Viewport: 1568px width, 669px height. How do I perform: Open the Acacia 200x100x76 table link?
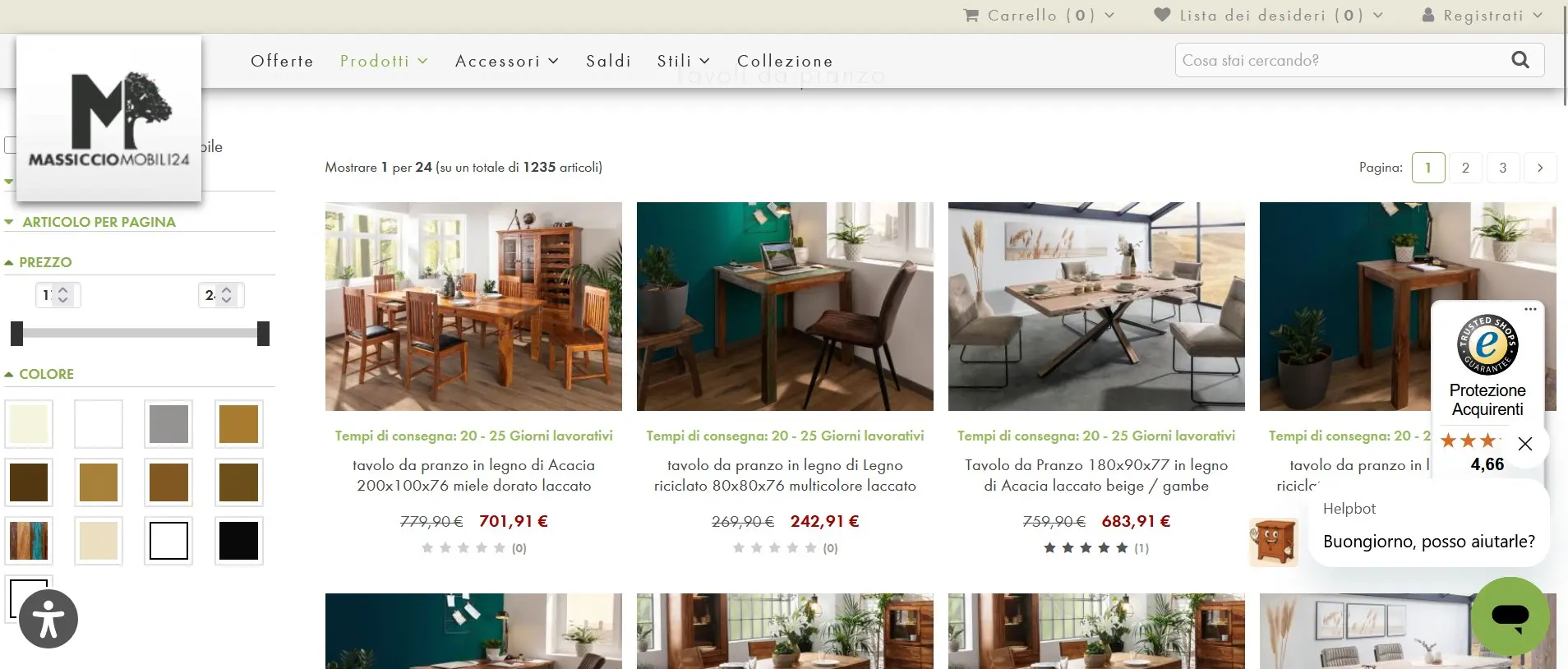pos(473,475)
